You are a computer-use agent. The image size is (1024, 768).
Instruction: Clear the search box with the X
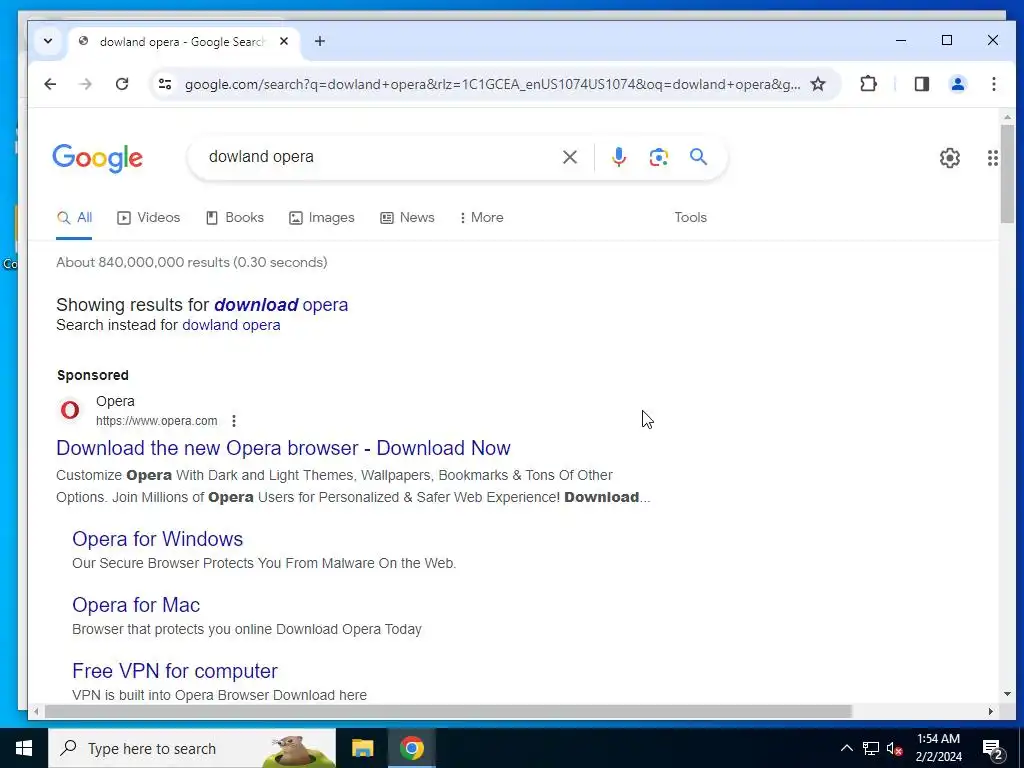569,157
